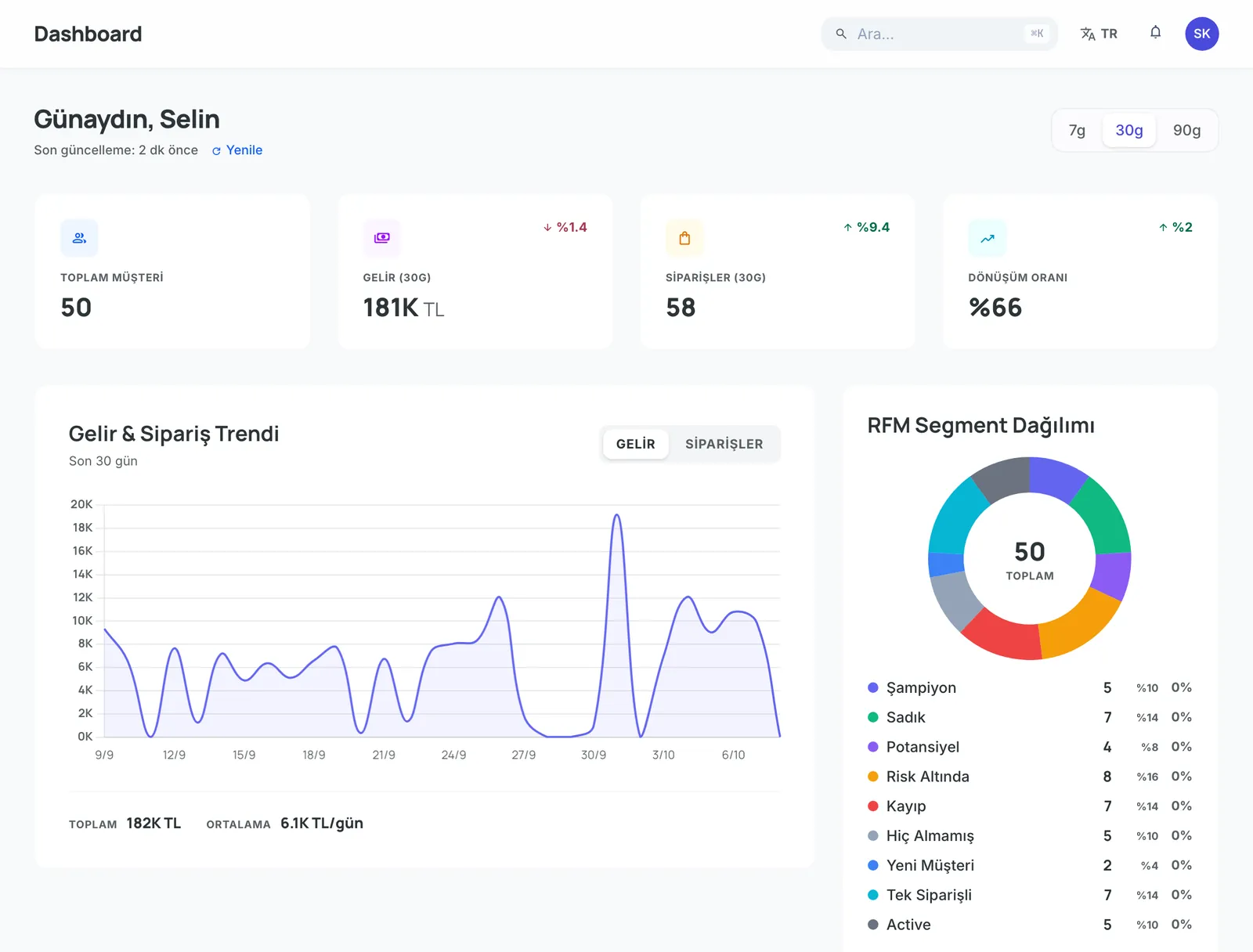Click the Şampiyon legend color dot
Image resolution: width=1253 pixels, height=952 pixels.
(873, 687)
